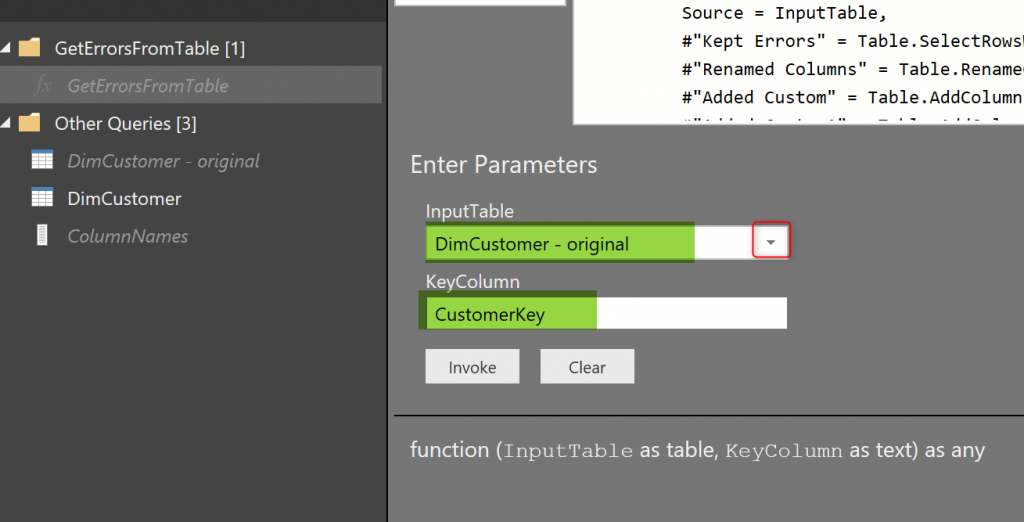The image size is (1024, 522).
Task: Click the Other Queries folder icon
Action: (x=30, y=123)
